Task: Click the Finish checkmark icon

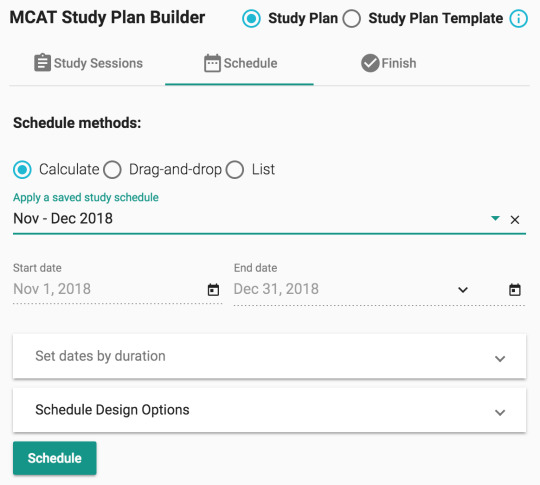Action: tap(370, 63)
